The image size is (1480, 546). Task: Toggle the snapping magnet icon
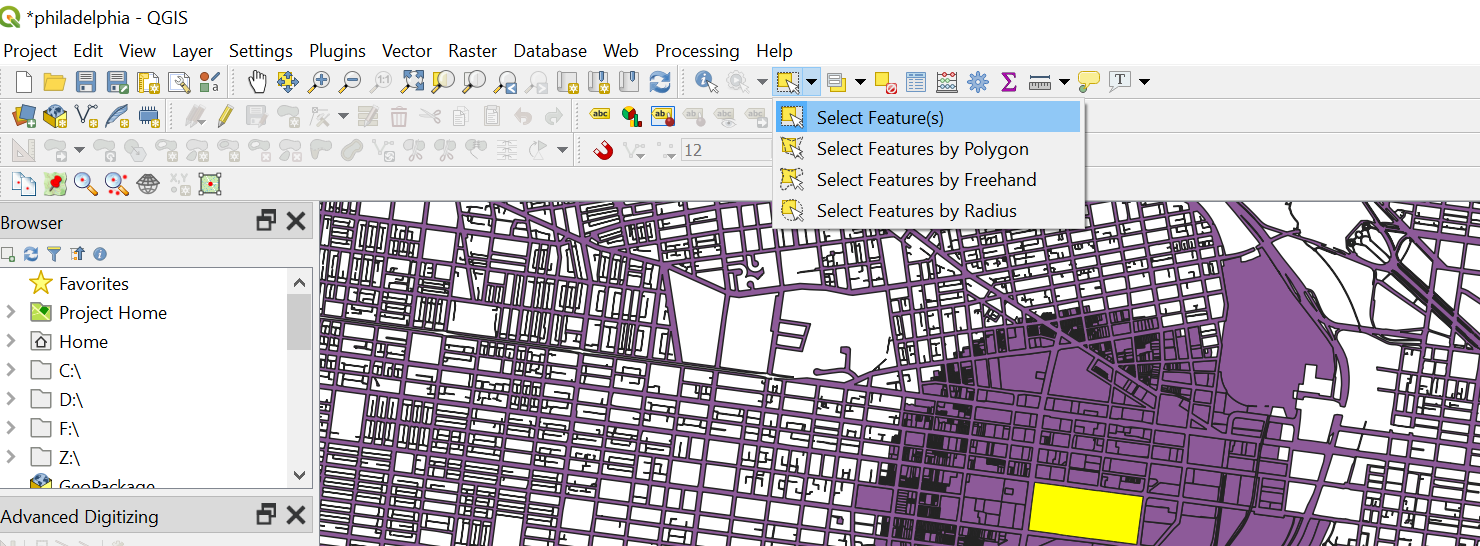coord(603,151)
